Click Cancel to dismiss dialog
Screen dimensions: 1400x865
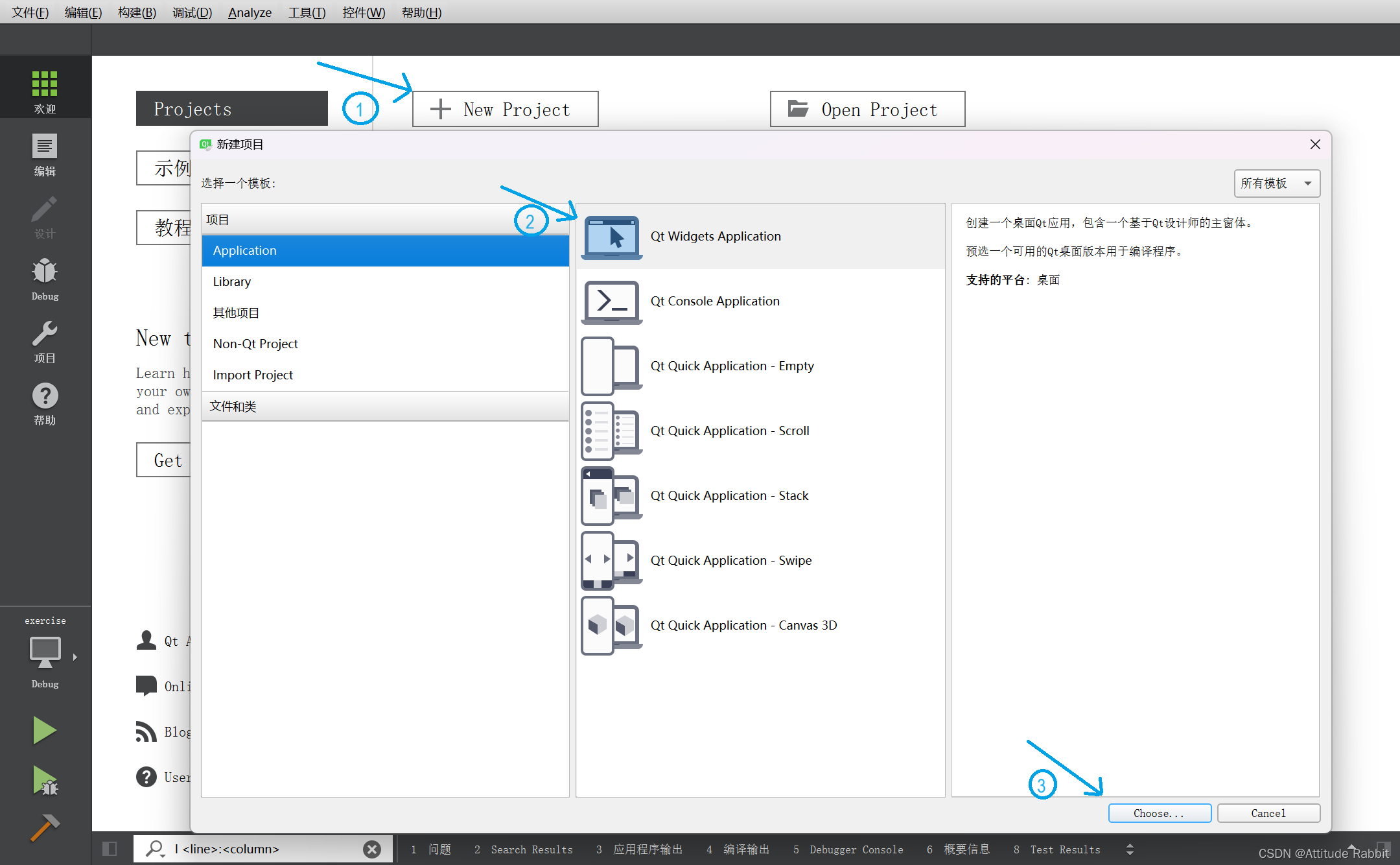pos(1268,811)
